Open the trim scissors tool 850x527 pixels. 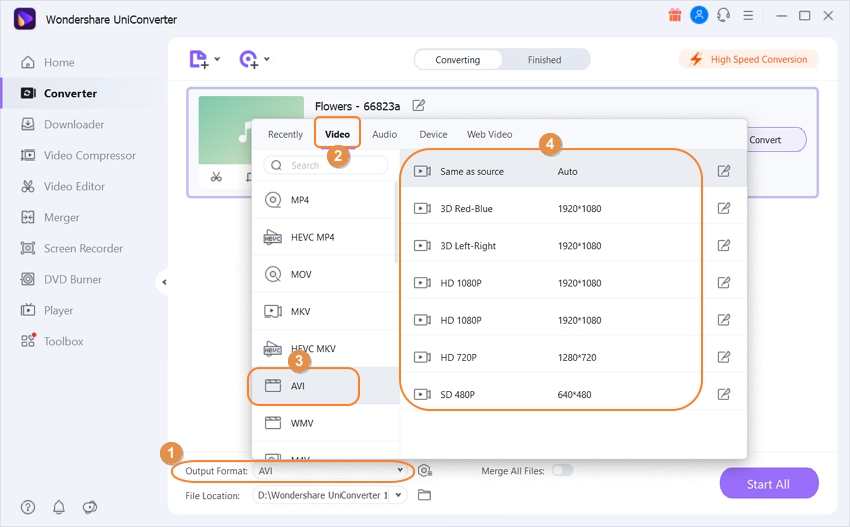[x=216, y=177]
